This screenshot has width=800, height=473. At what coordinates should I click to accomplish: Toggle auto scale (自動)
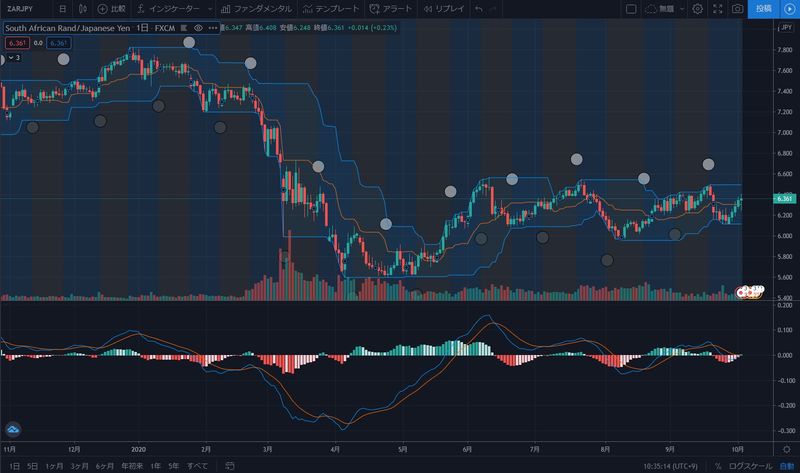pos(787,466)
